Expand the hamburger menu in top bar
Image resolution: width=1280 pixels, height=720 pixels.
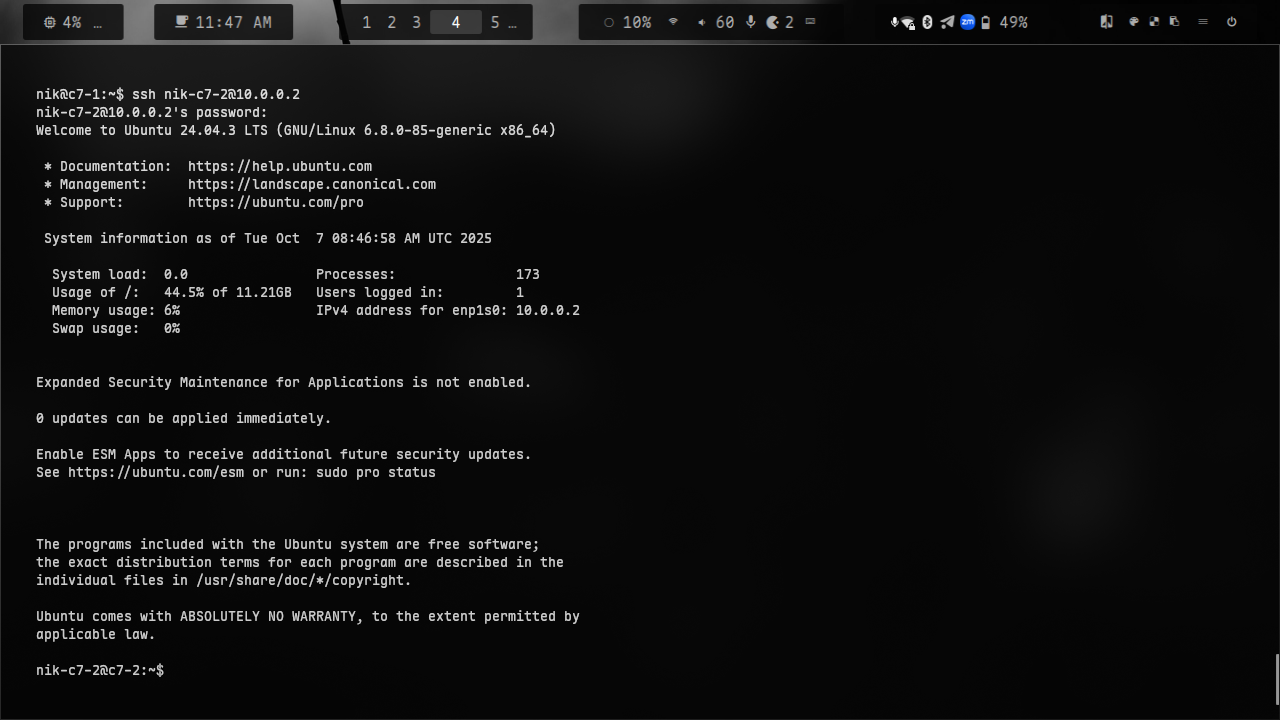1203,22
